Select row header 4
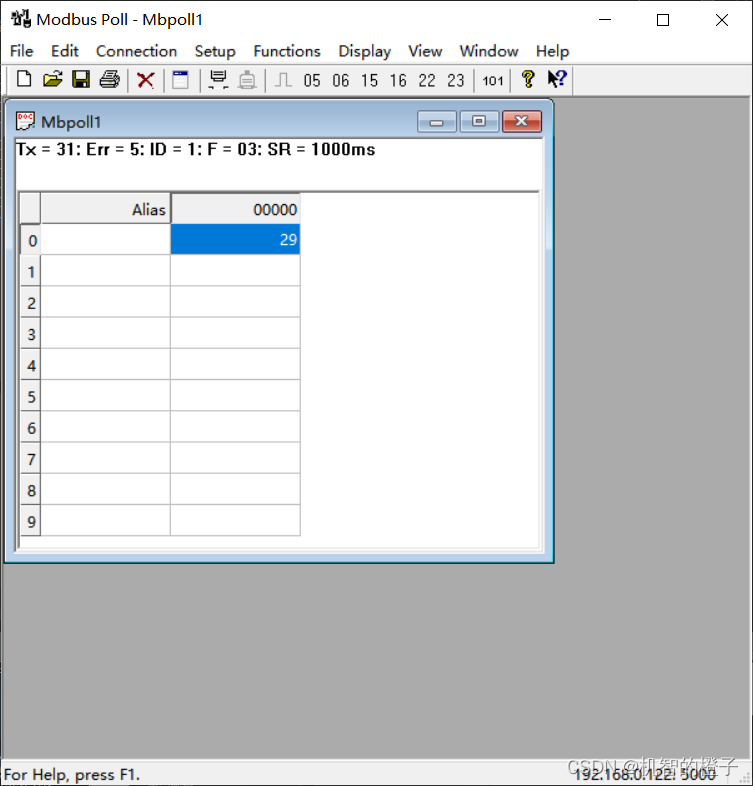This screenshot has height=786, width=753. pos(31,365)
